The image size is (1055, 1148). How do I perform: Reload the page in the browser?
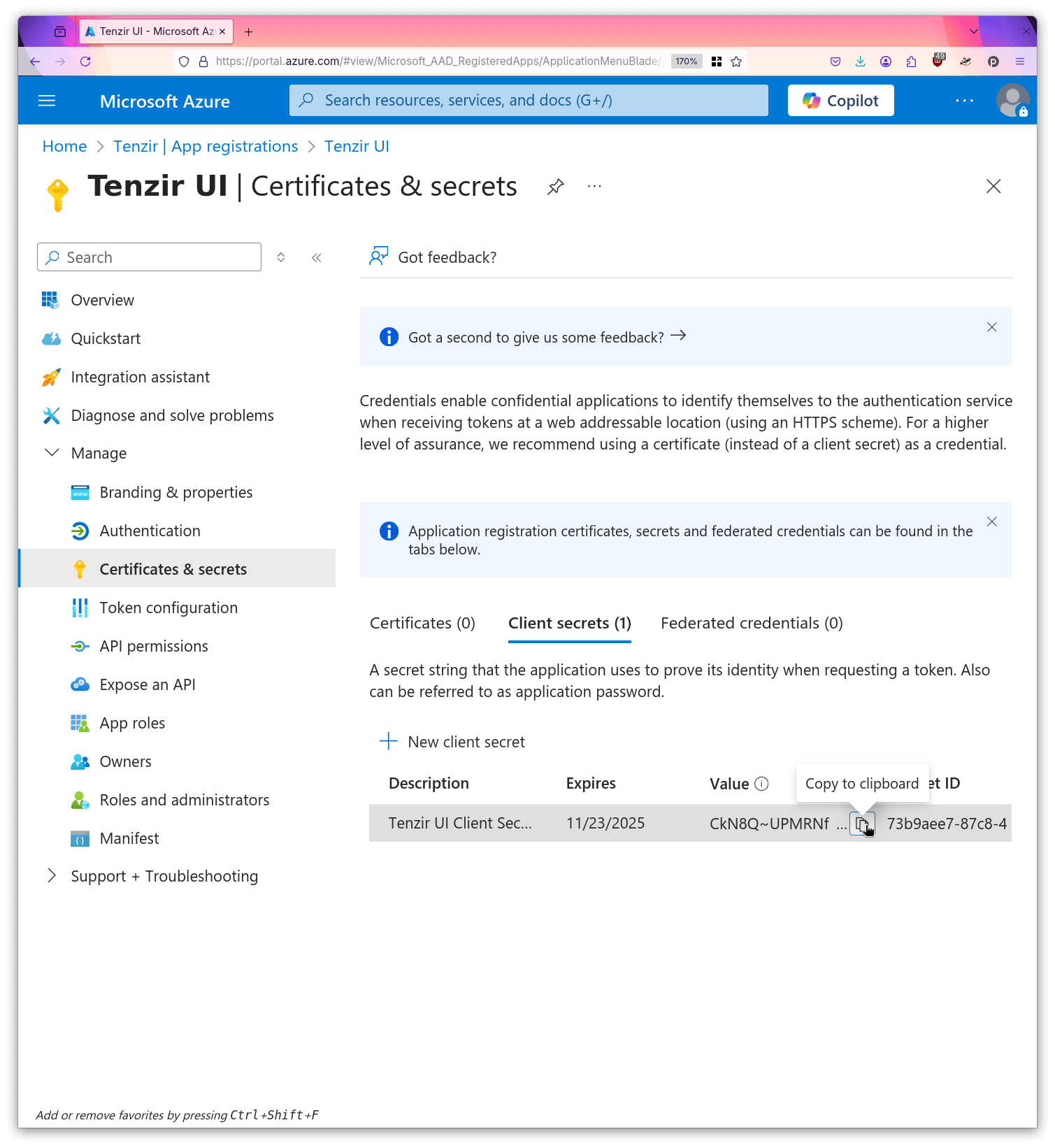click(85, 62)
